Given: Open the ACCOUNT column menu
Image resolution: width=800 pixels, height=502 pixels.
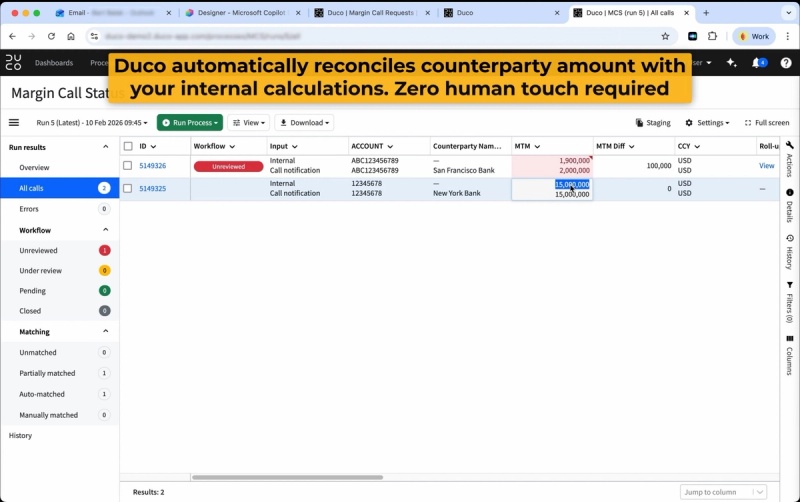Looking at the screenshot, I should pos(390,146).
